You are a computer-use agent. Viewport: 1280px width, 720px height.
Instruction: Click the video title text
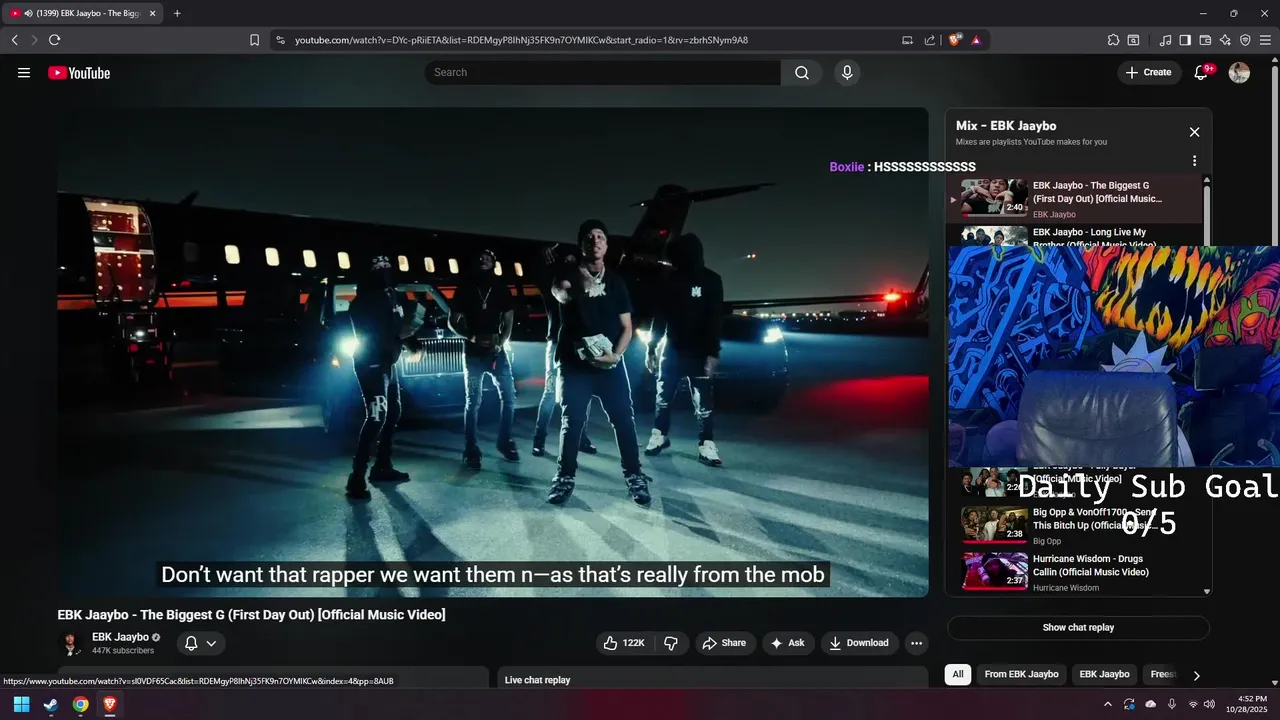pos(251,615)
